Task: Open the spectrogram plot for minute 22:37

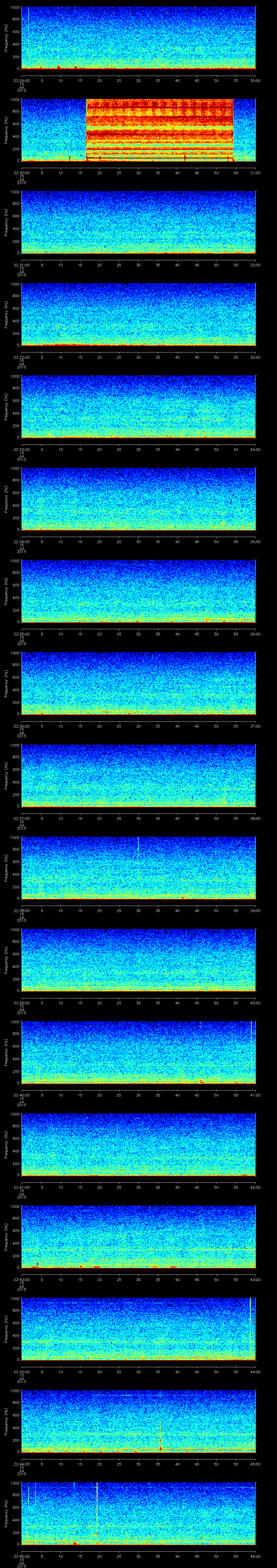Action: (x=139, y=775)
